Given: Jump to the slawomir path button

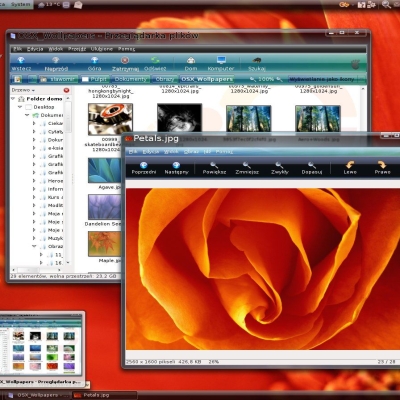Looking at the screenshot, I should (58, 79).
